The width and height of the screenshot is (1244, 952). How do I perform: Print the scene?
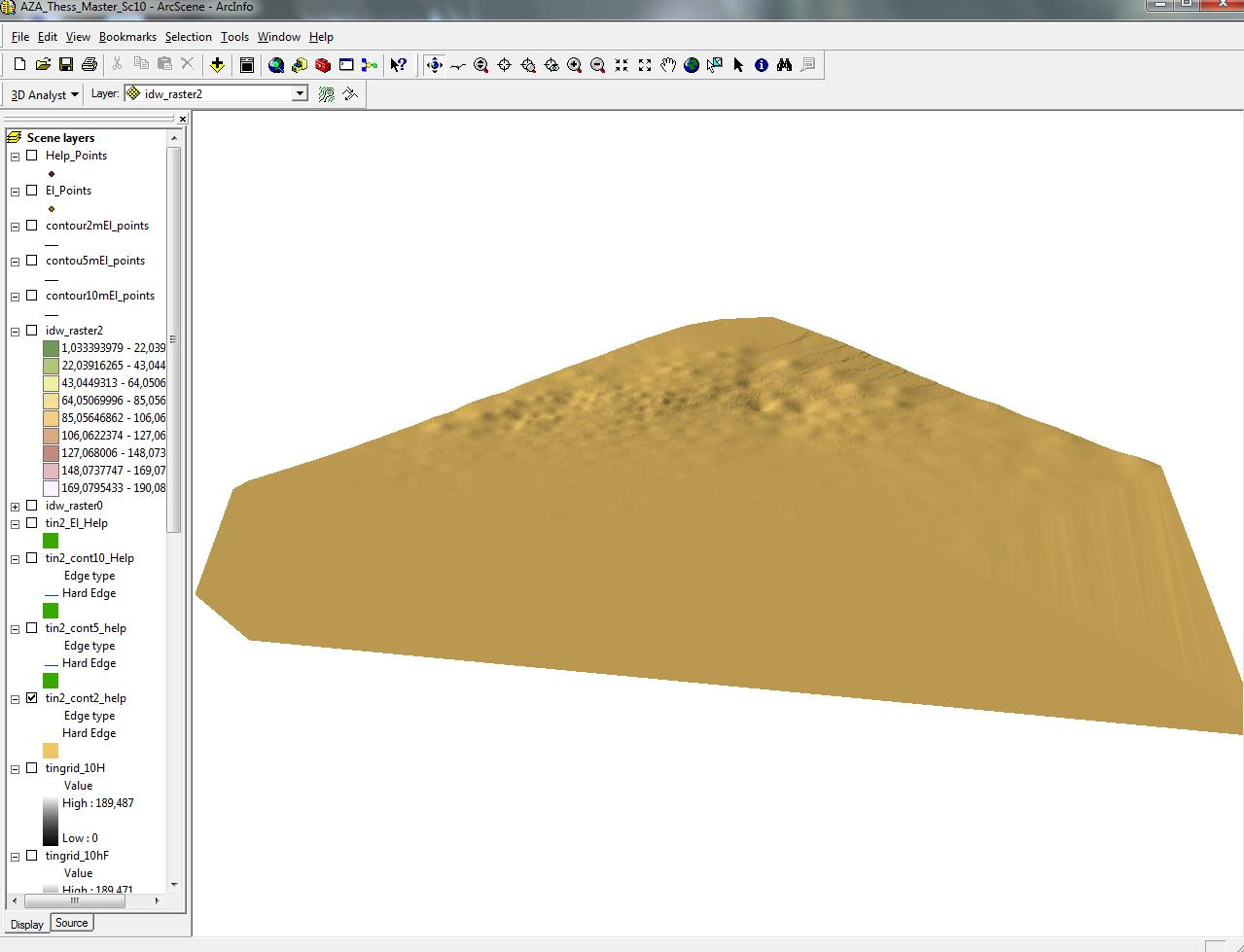(89, 65)
